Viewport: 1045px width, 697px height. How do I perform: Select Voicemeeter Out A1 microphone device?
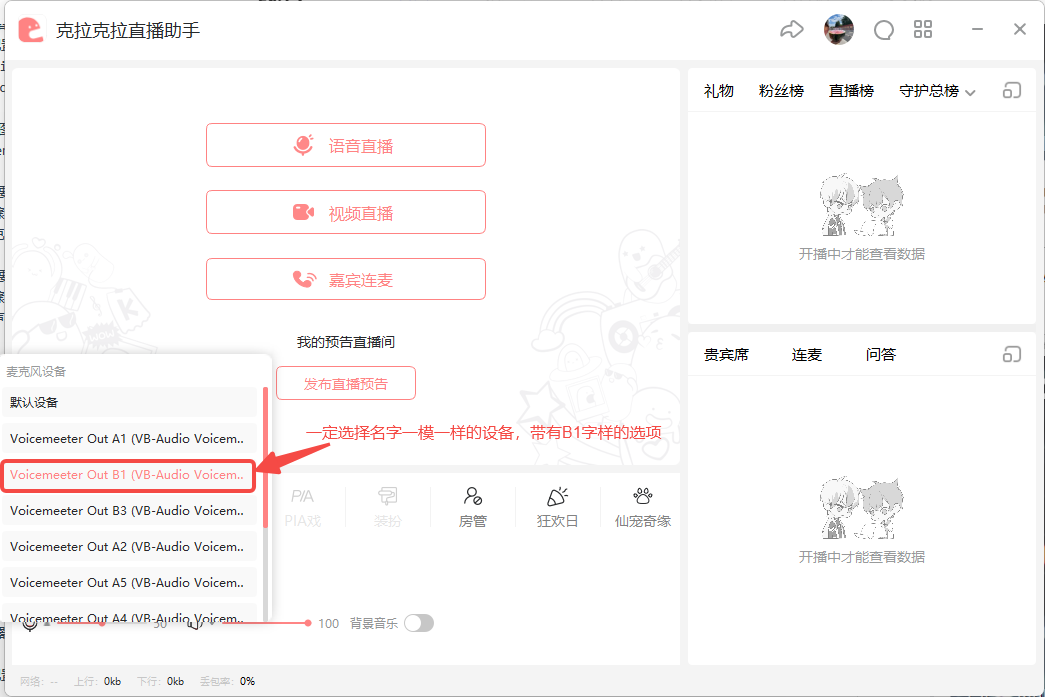[x=129, y=438]
